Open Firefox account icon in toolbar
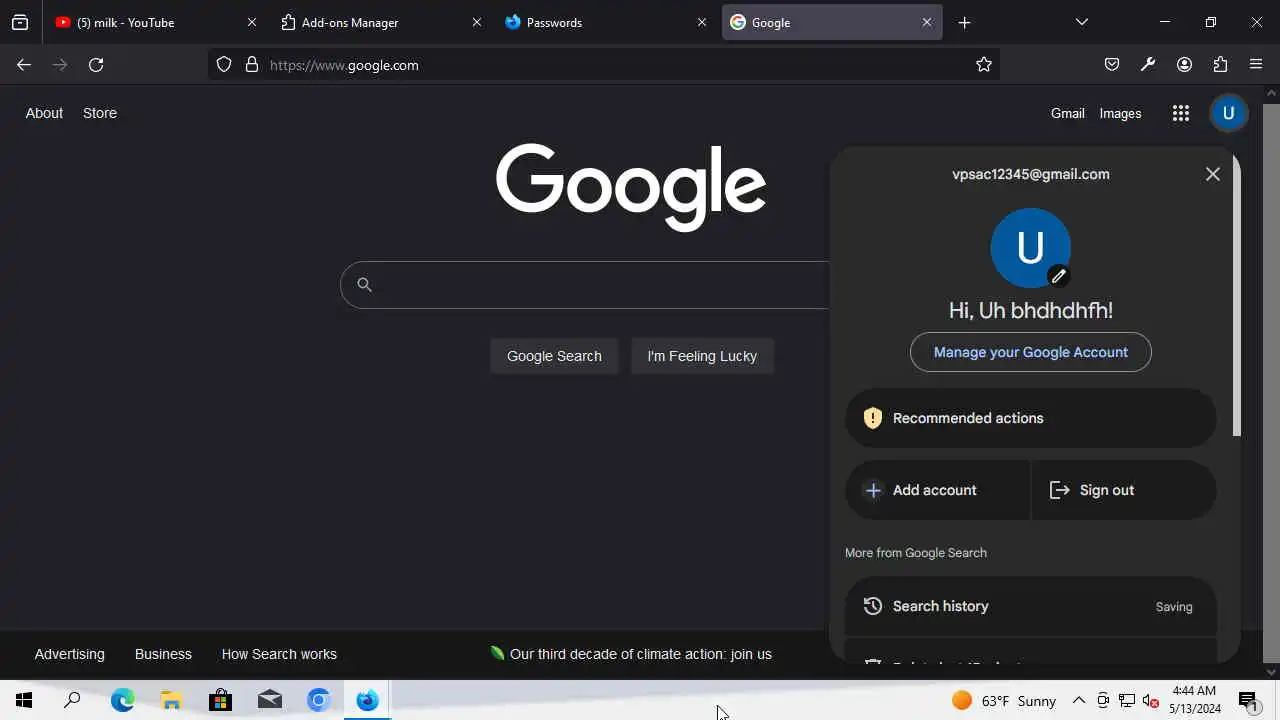This screenshot has height=720, width=1280. pos(1184,65)
